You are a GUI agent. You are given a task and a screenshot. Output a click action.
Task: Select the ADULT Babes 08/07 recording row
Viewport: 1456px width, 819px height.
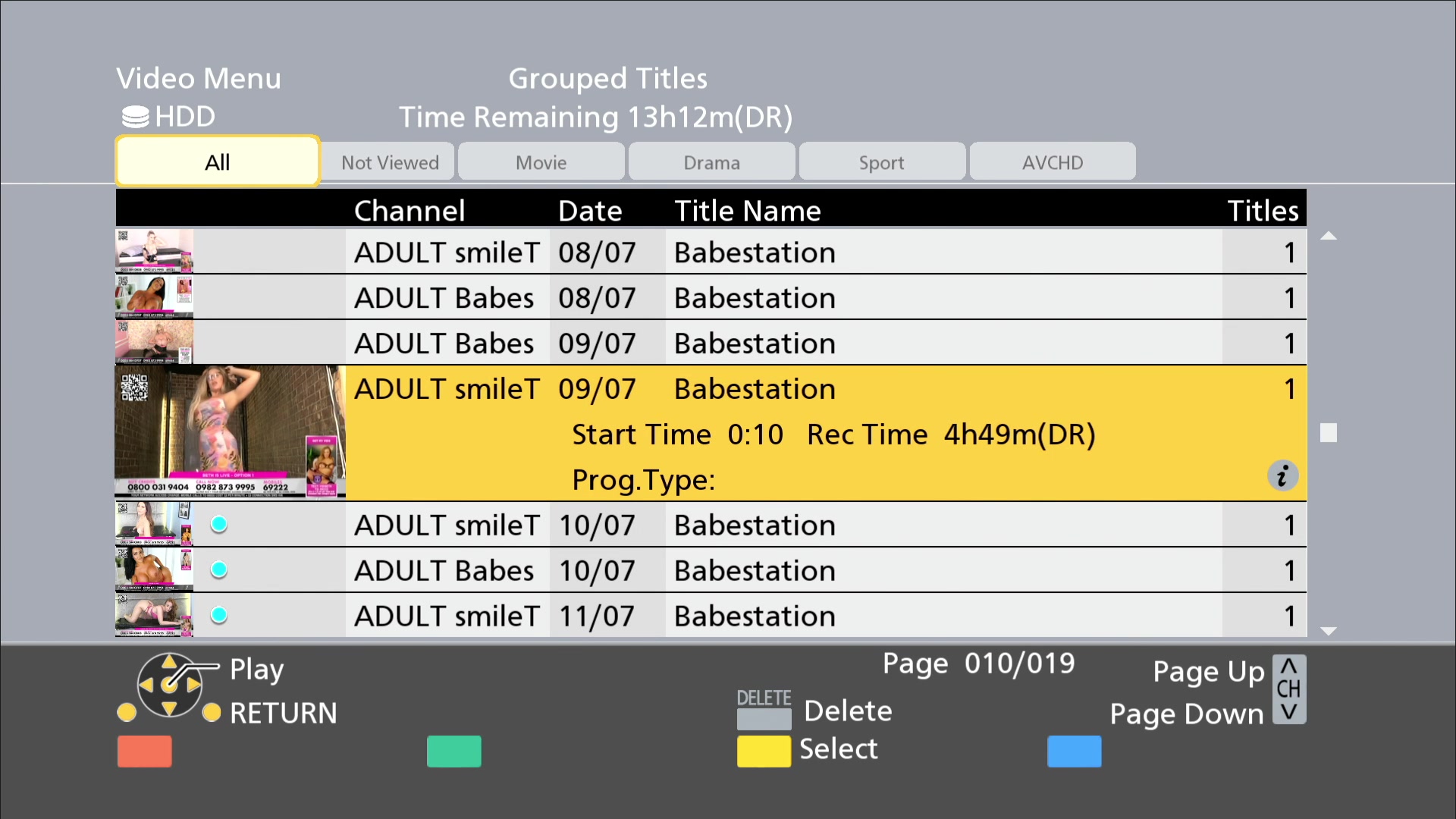(711, 297)
